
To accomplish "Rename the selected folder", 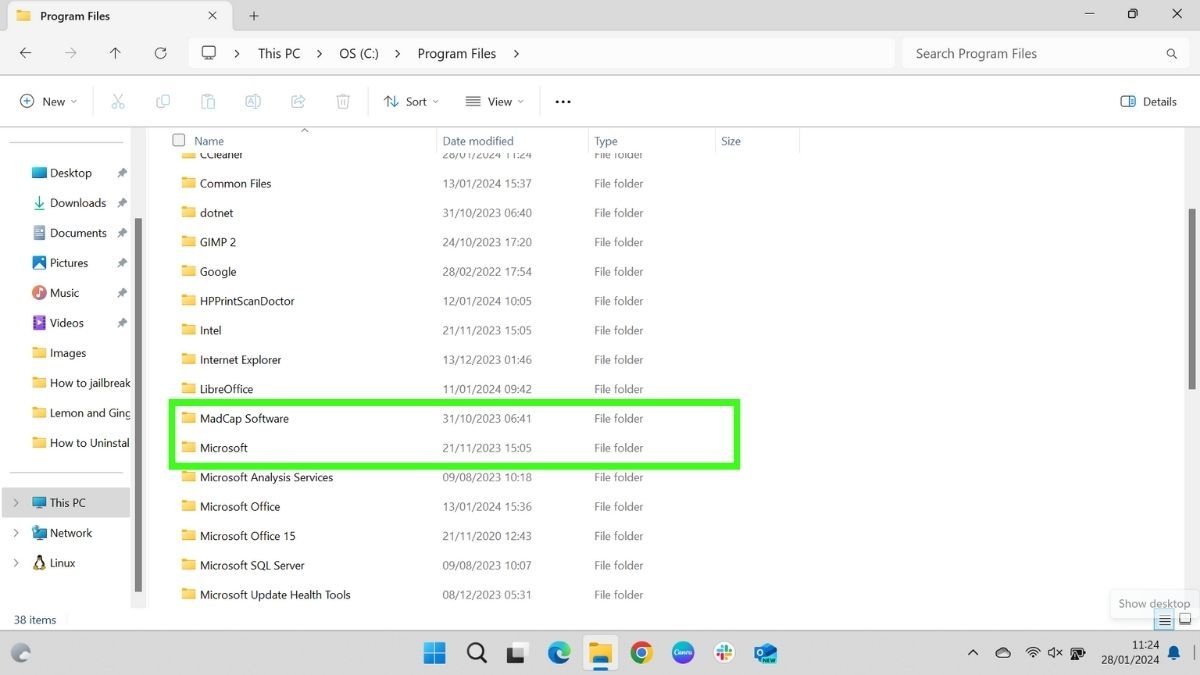I will (253, 101).
